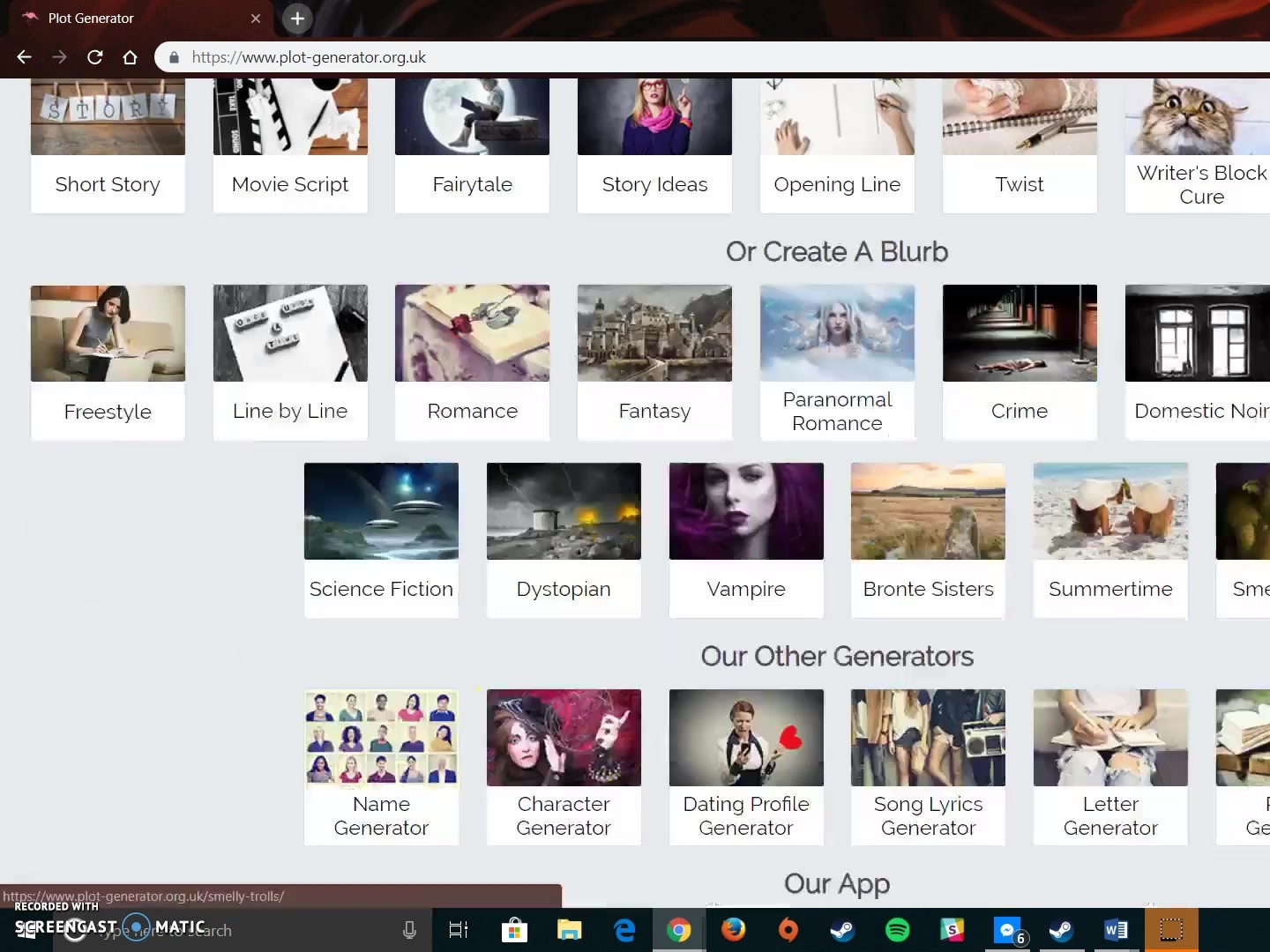The width and height of the screenshot is (1270, 952).
Task: Open the Science Fiction blurb thumbnail
Action: 381,511
